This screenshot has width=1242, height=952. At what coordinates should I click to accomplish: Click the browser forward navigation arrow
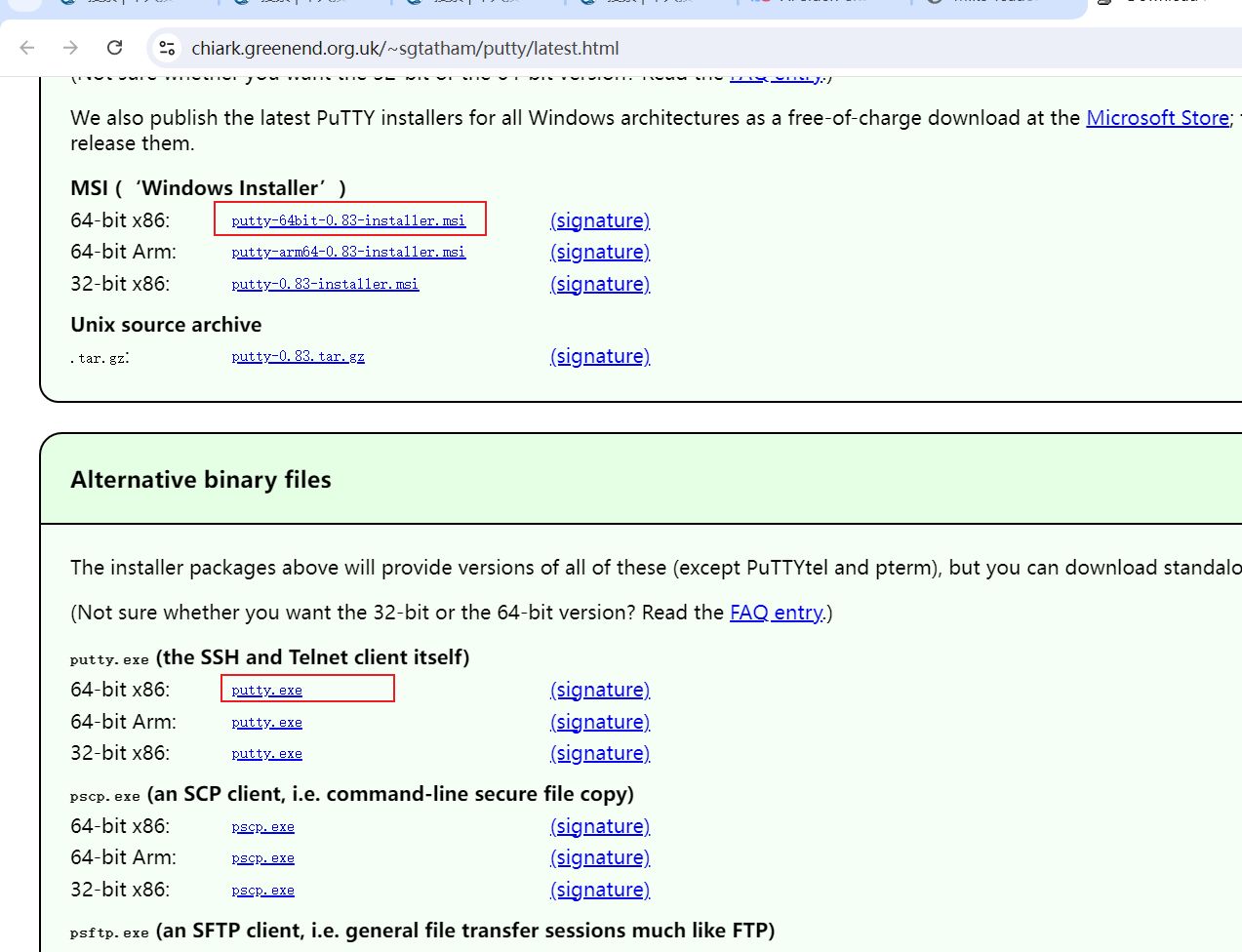point(68,47)
